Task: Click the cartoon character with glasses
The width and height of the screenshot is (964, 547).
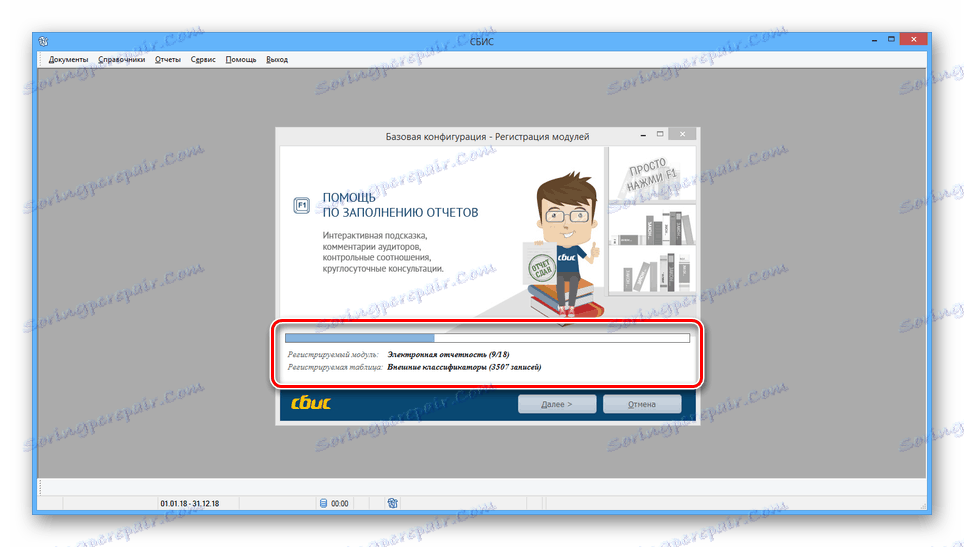Action: tap(566, 246)
